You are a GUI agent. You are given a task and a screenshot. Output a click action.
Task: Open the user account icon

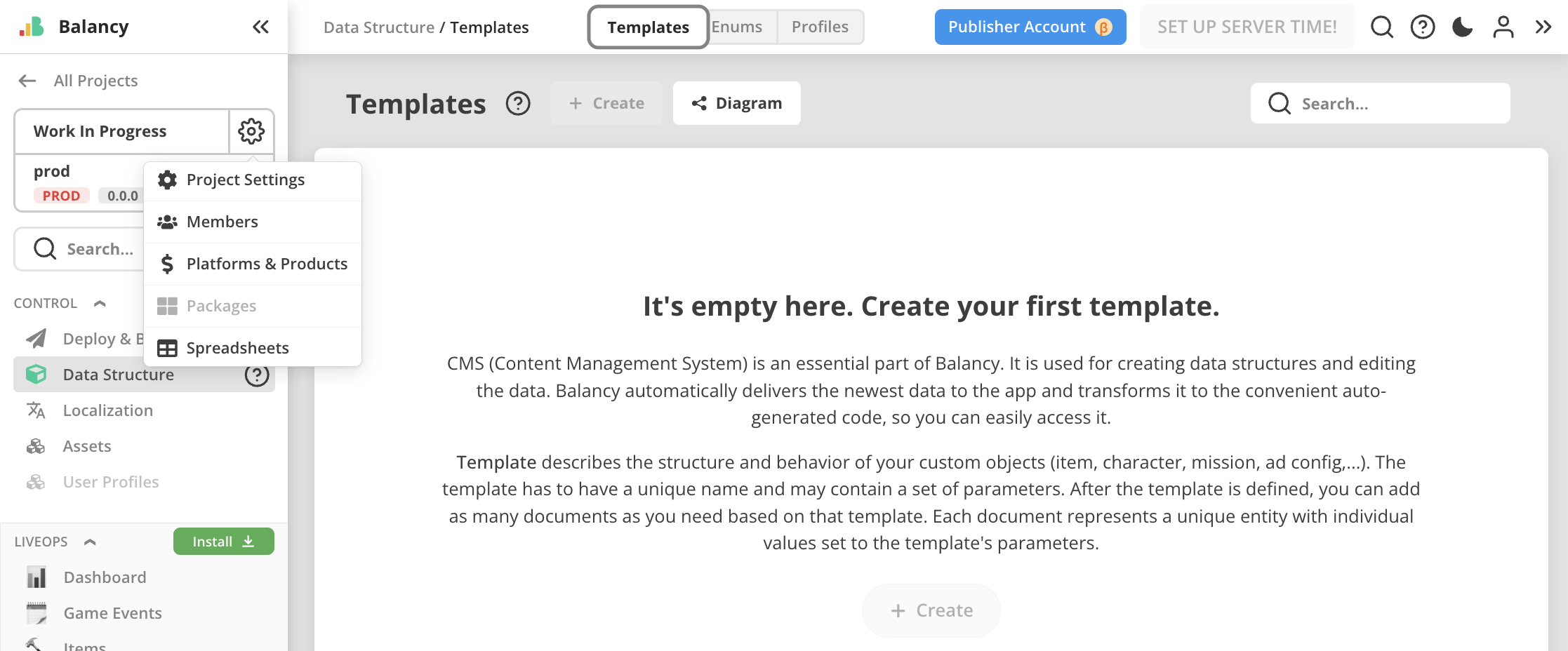pyautogui.click(x=1503, y=27)
